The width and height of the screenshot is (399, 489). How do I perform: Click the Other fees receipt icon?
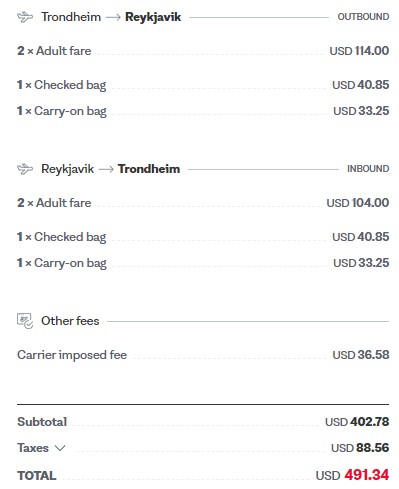(25, 321)
